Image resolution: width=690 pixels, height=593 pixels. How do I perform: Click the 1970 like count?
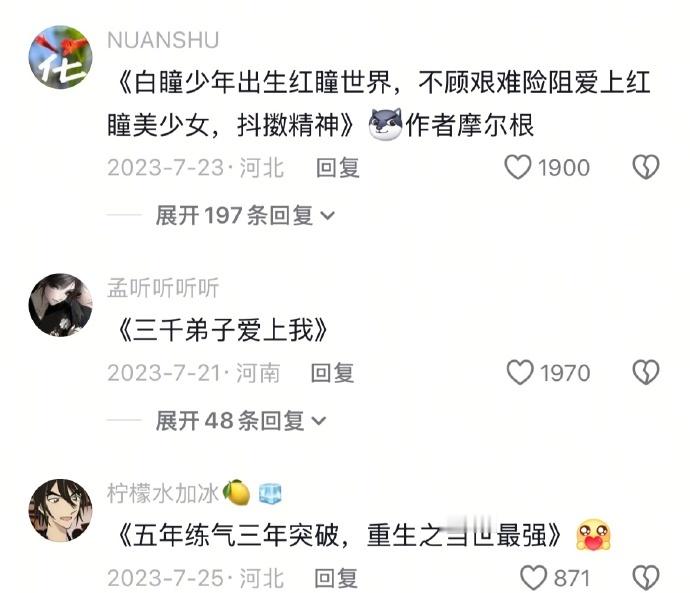(x=565, y=373)
